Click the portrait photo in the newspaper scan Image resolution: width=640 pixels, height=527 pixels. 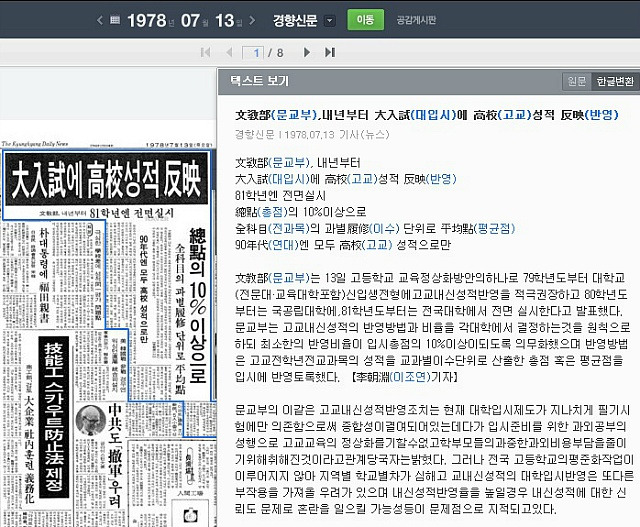point(91,420)
